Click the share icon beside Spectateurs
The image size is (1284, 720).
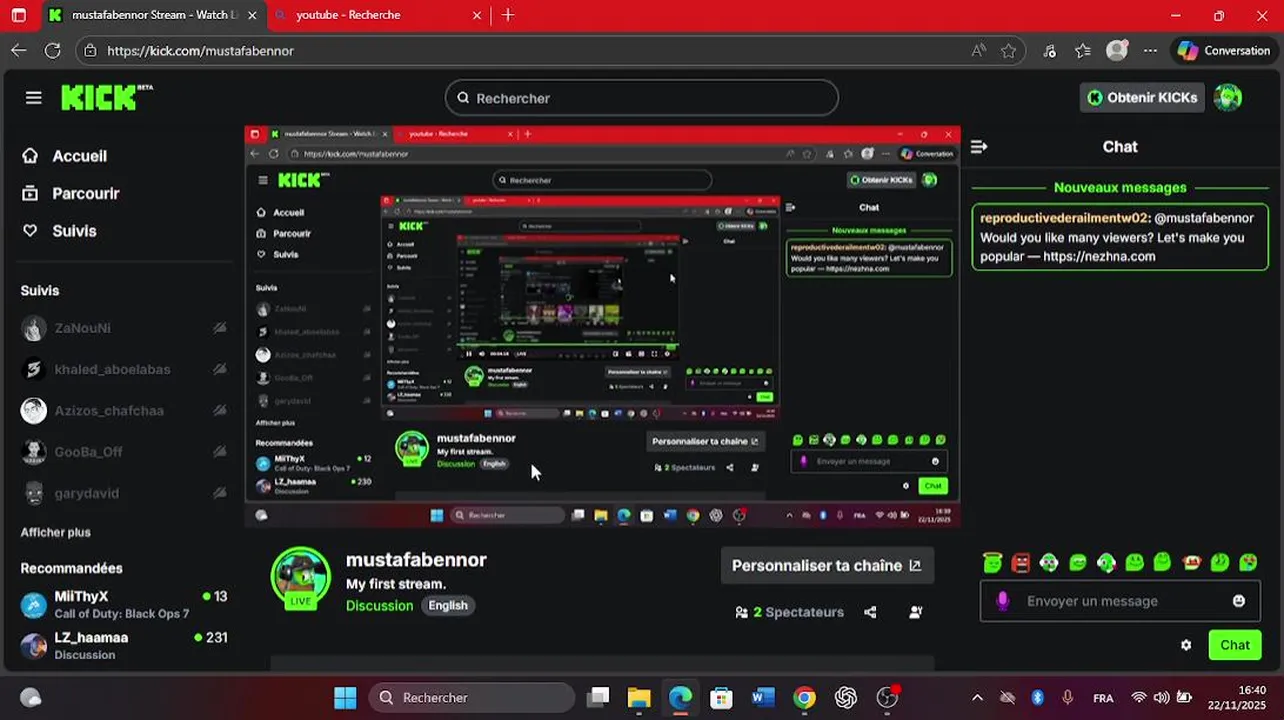pos(870,612)
